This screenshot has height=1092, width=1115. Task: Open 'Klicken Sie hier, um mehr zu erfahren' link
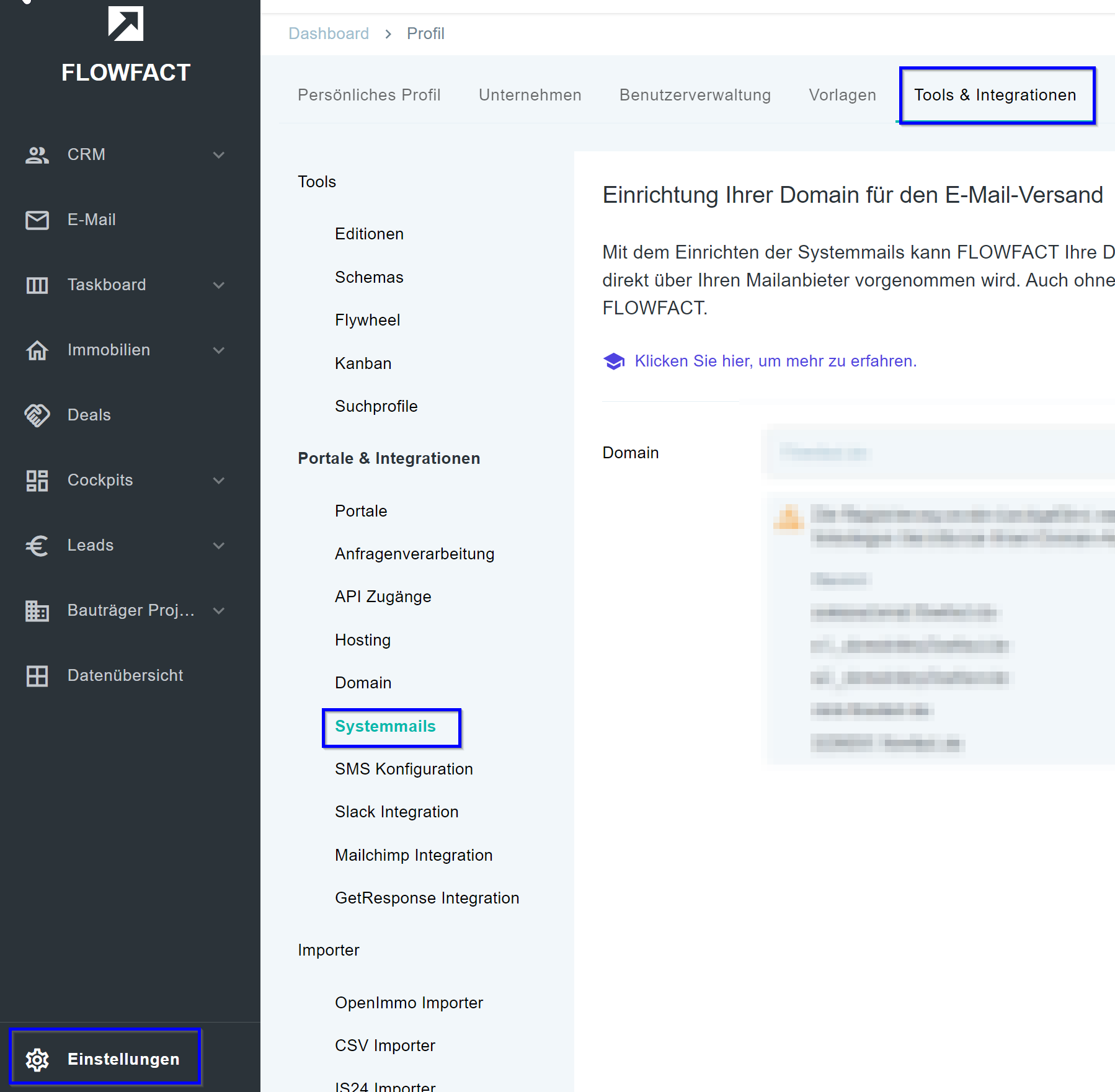[776, 361]
